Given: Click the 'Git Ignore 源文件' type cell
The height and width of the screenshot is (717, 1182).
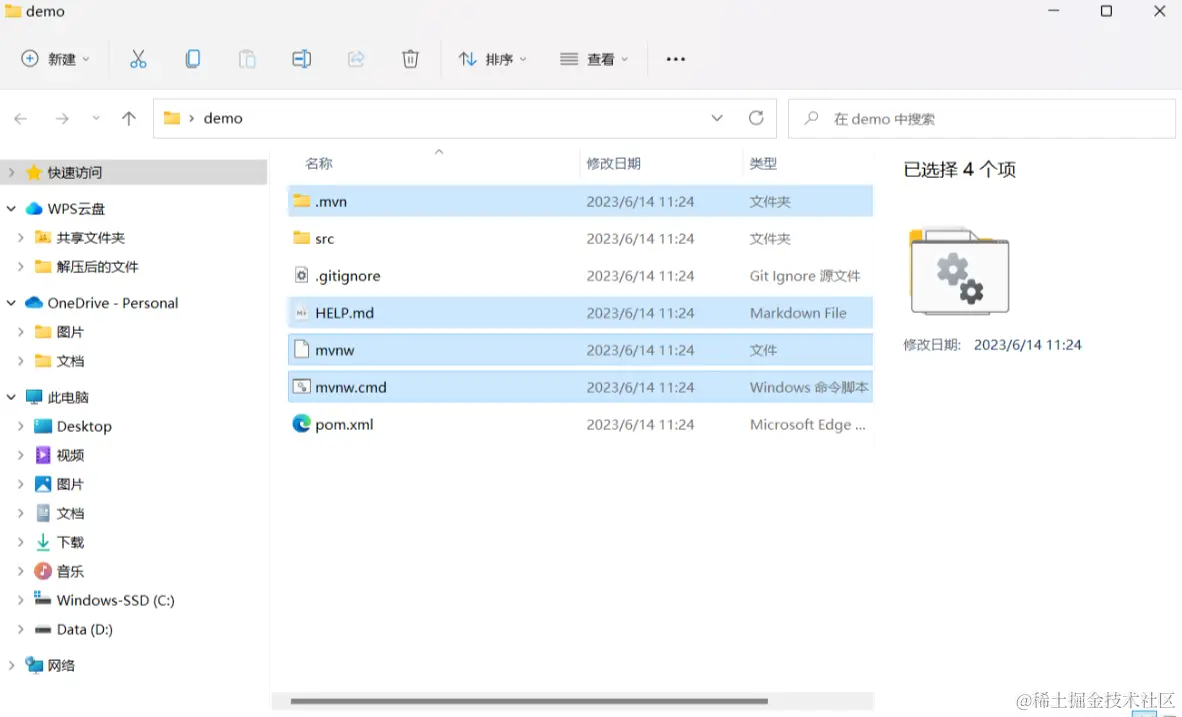Looking at the screenshot, I should (804, 276).
